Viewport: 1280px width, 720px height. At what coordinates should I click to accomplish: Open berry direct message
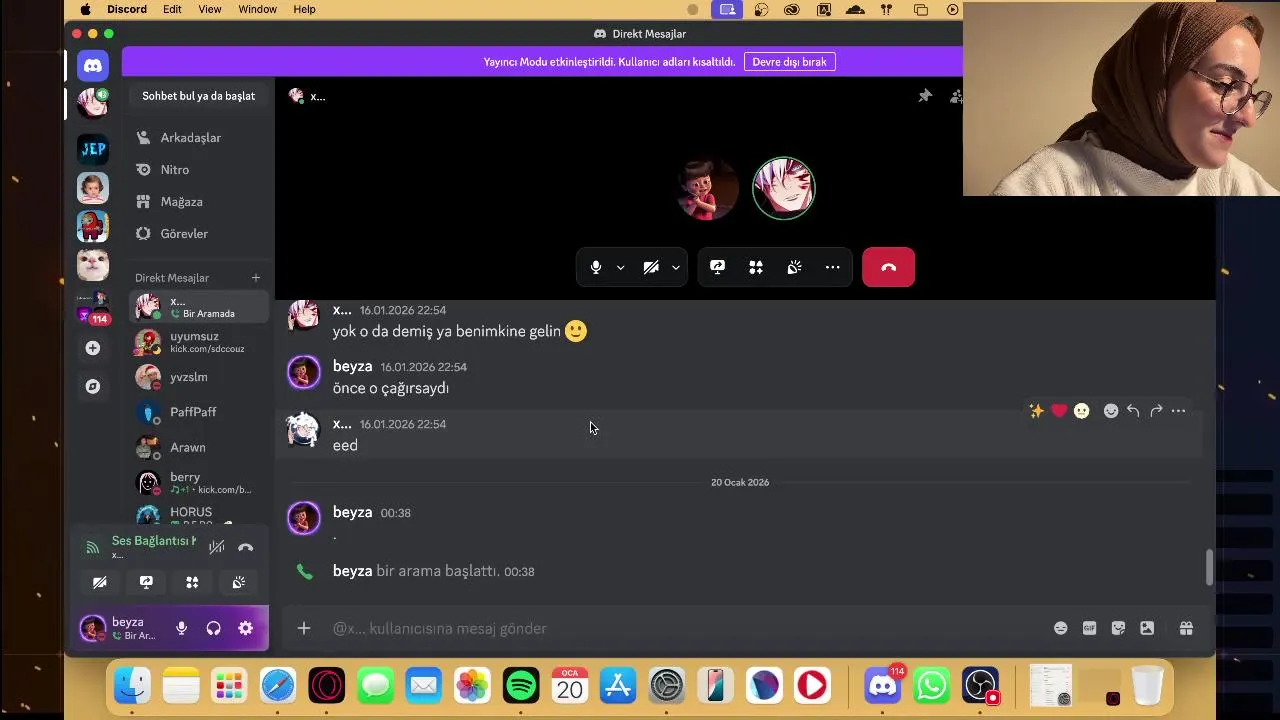199,482
